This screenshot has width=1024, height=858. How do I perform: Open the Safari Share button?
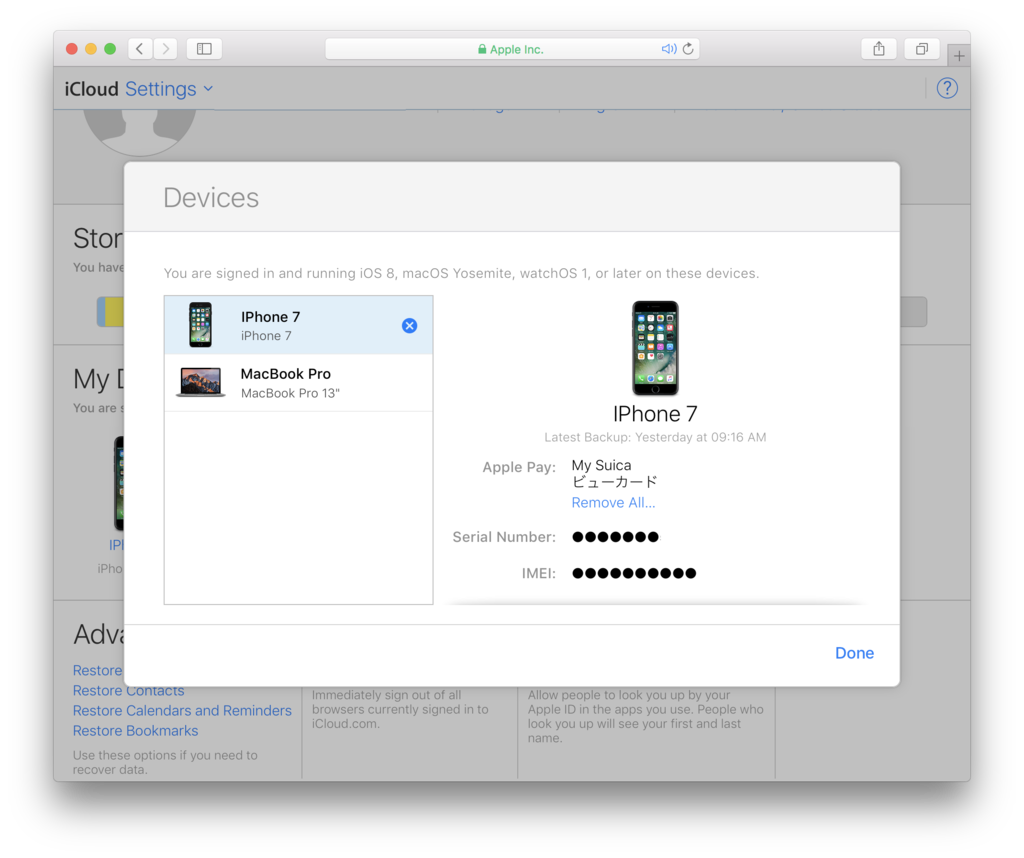pos(879,49)
